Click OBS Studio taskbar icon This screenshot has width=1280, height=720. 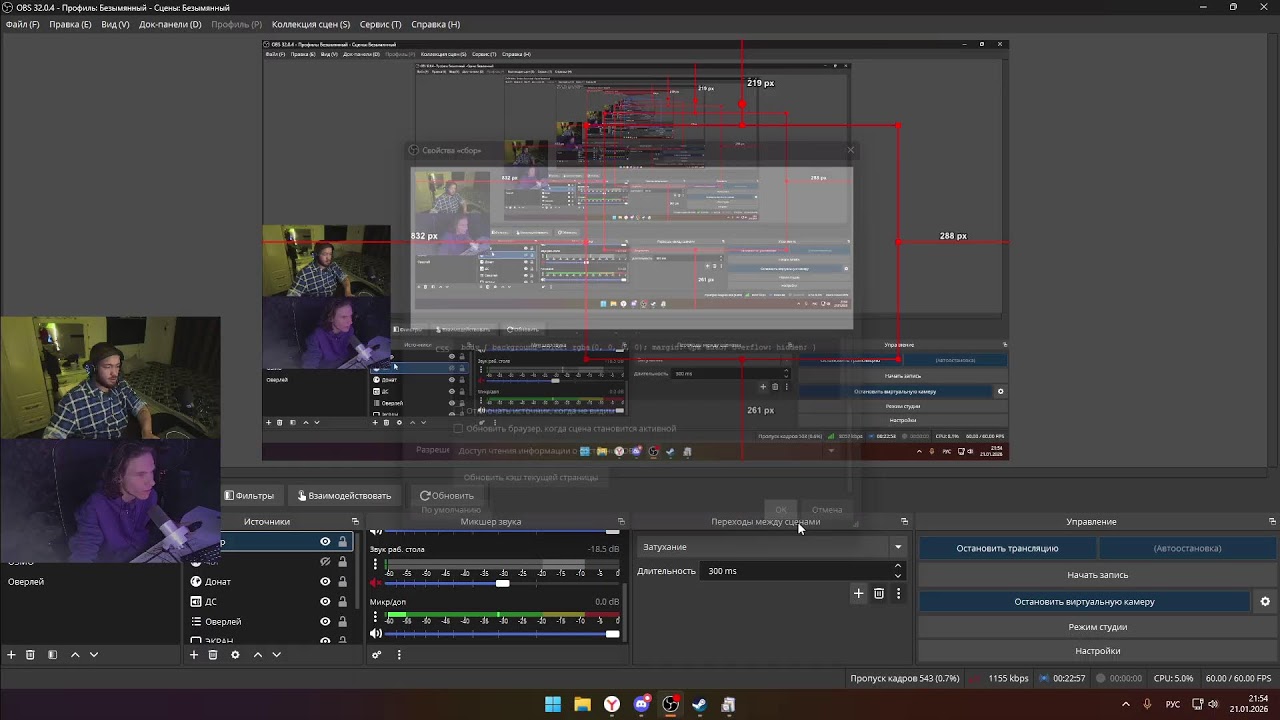point(670,705)
